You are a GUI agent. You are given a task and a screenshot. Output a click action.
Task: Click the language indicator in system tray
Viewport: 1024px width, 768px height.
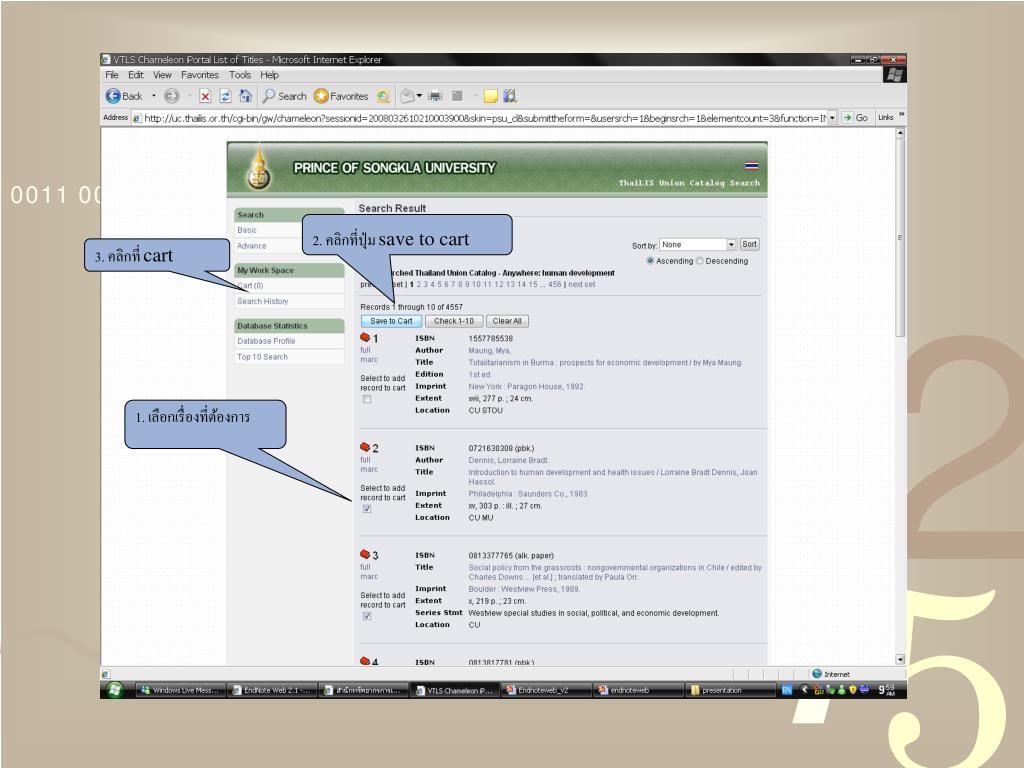(787, 690)
